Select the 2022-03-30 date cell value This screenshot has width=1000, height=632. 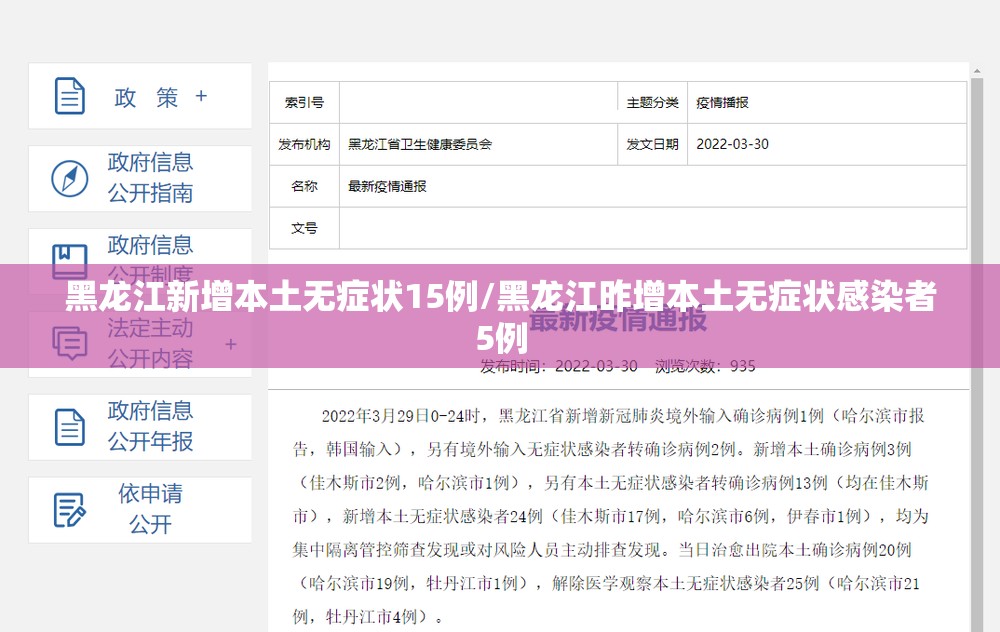[x=732, y=144]
